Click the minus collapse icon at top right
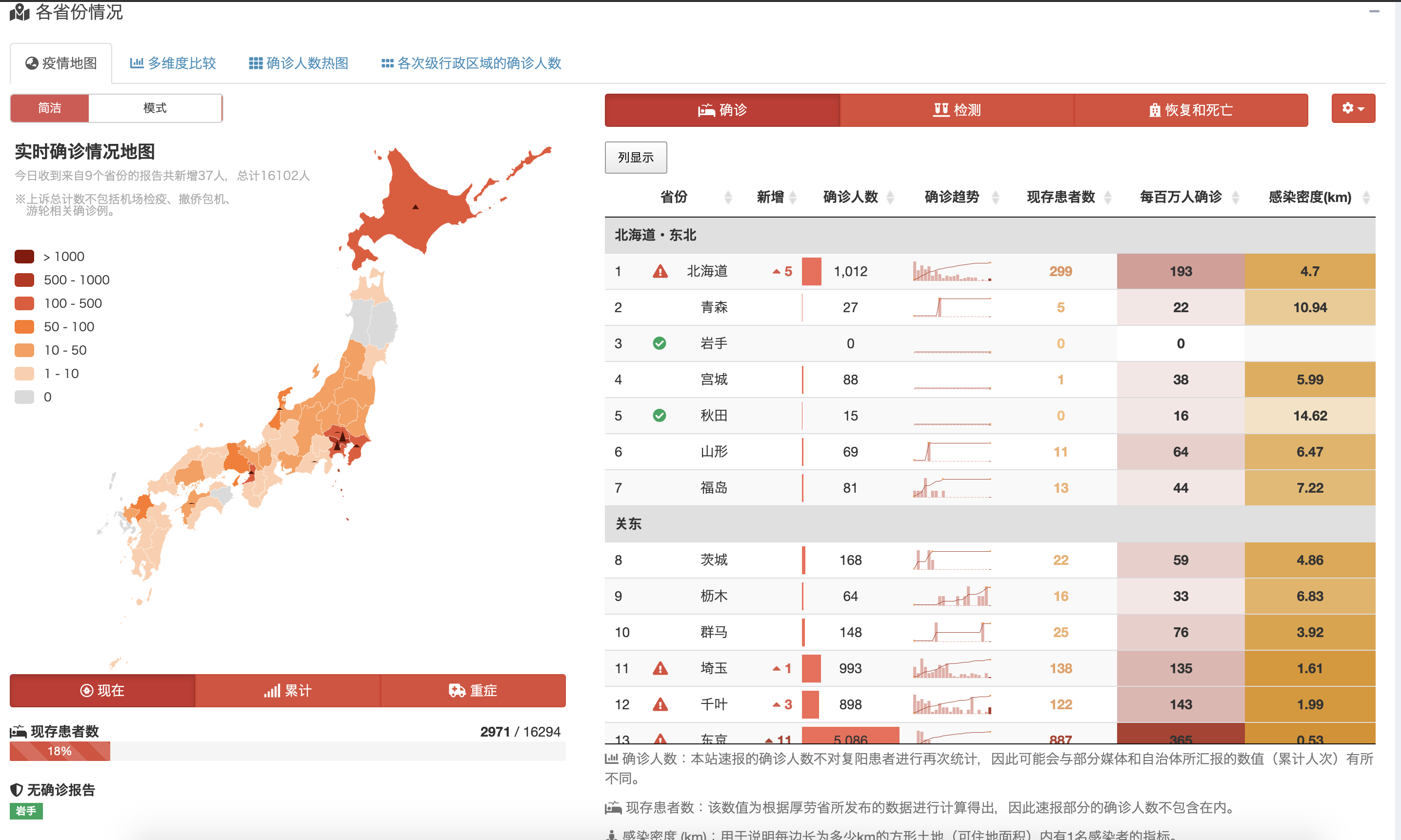1401x840 pixels. point(1374,11)
